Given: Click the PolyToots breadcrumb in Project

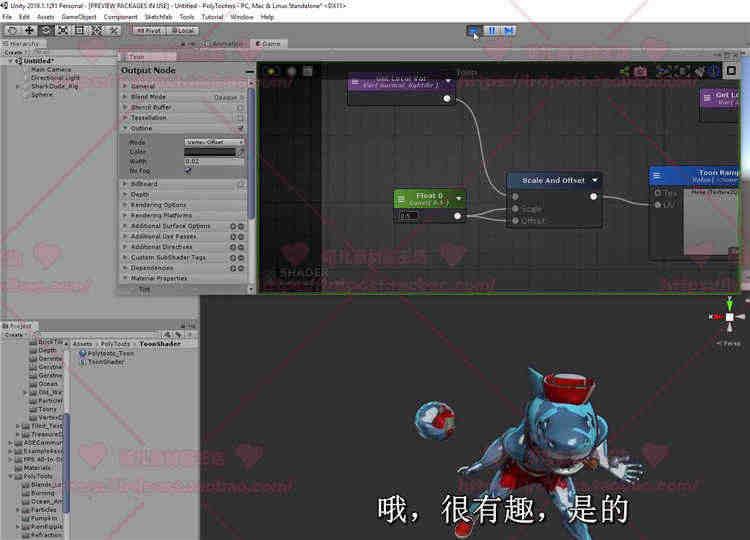Looking at the screenshot, I should pyautogui.click(x=115, y=344).
